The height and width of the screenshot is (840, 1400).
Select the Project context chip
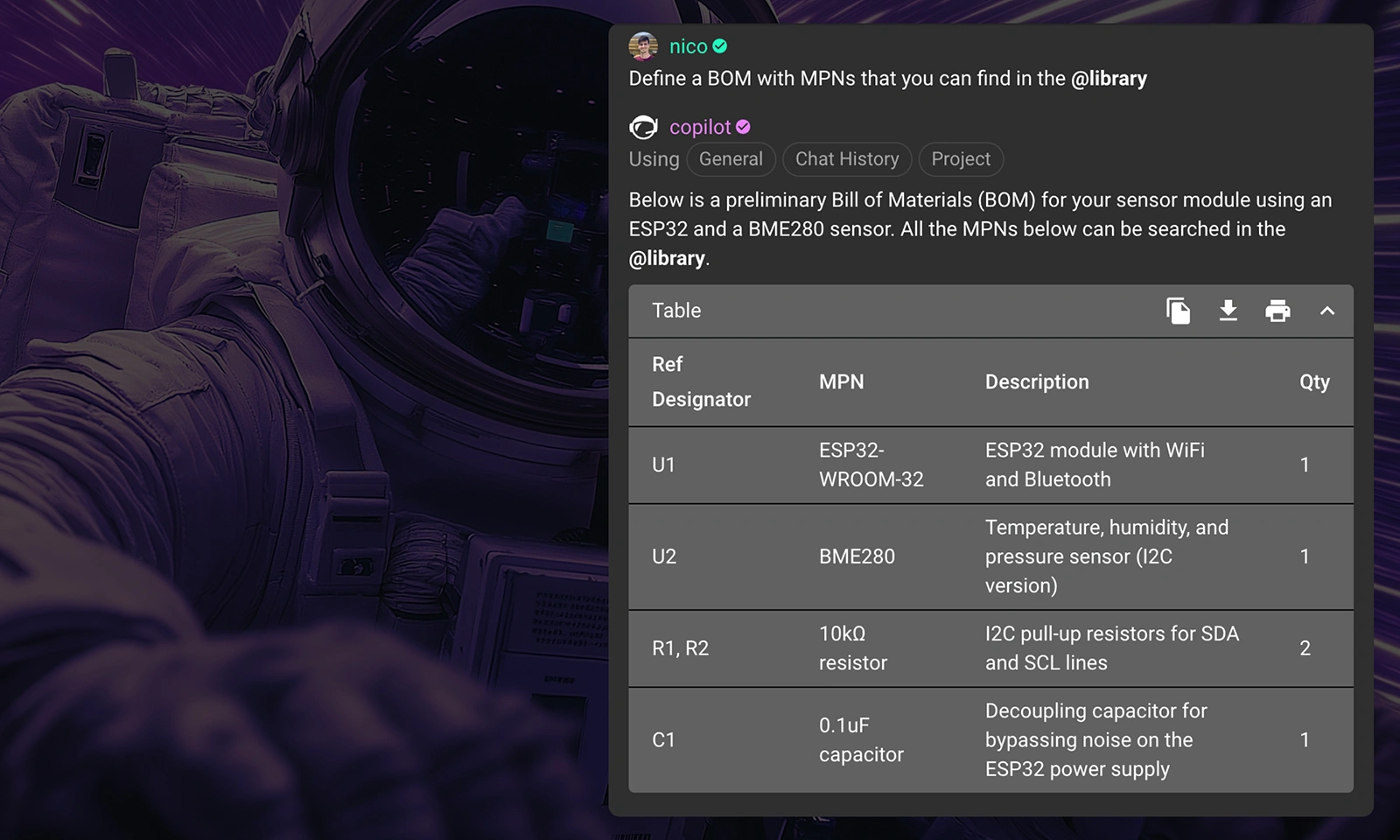[960, 159]
